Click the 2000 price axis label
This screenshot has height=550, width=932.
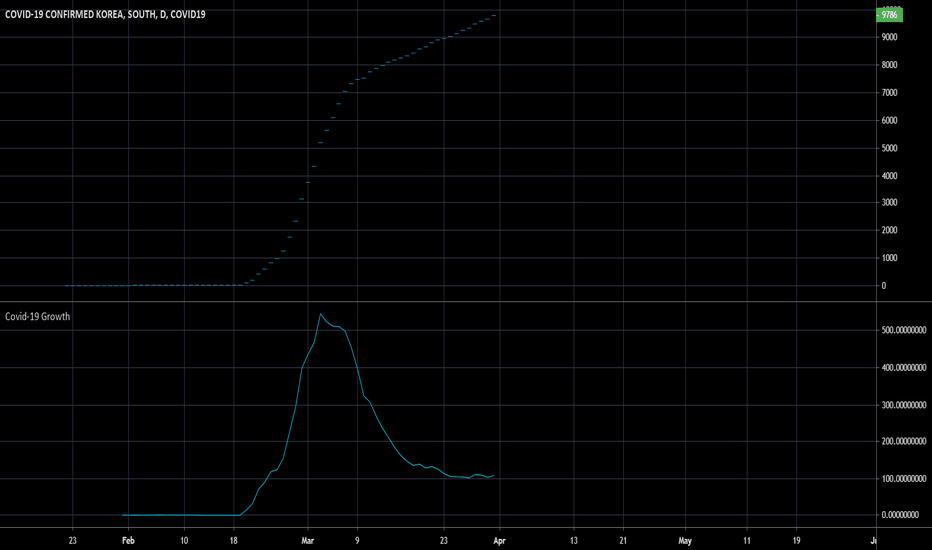click(x=889, y=230)
